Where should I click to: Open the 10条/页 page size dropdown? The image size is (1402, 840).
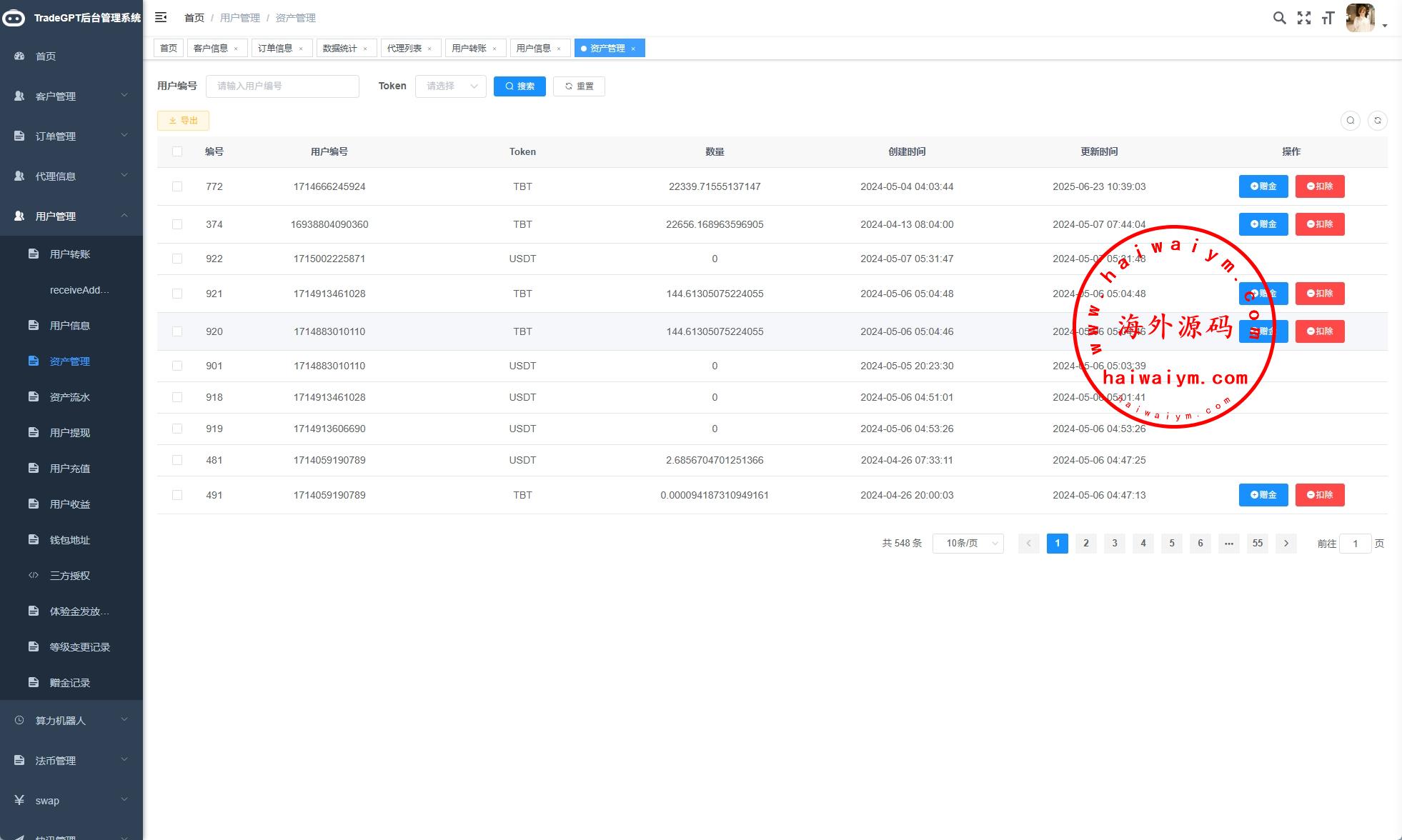[968, 544]
